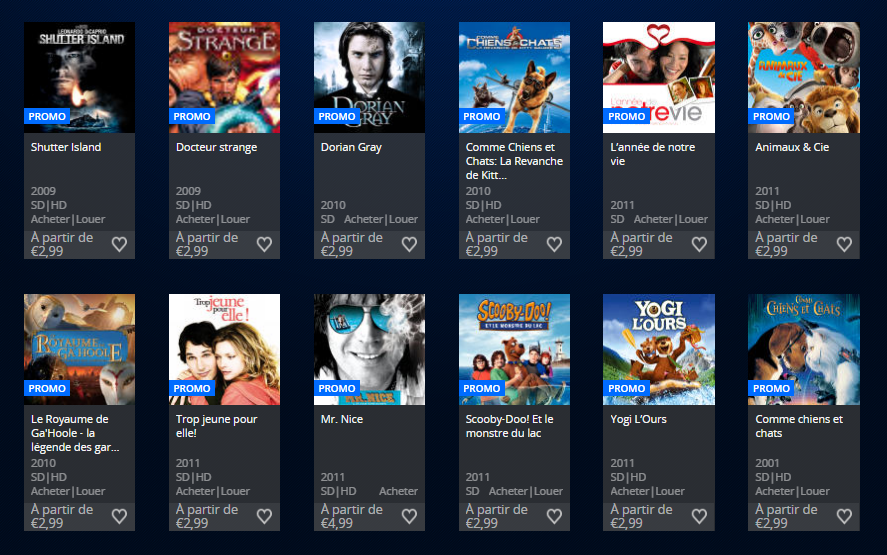
Task: Favorite Scooby-Doo! Et le monstre du lac
Action: (x=554, y=517)
